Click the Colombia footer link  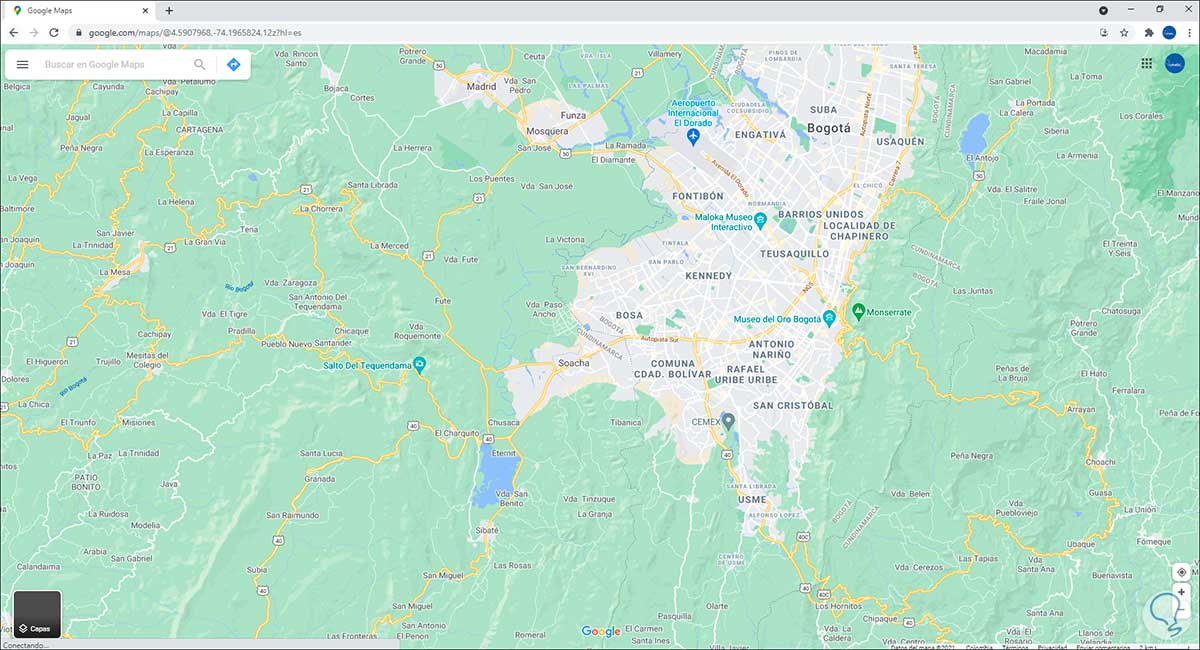[979, 647]
